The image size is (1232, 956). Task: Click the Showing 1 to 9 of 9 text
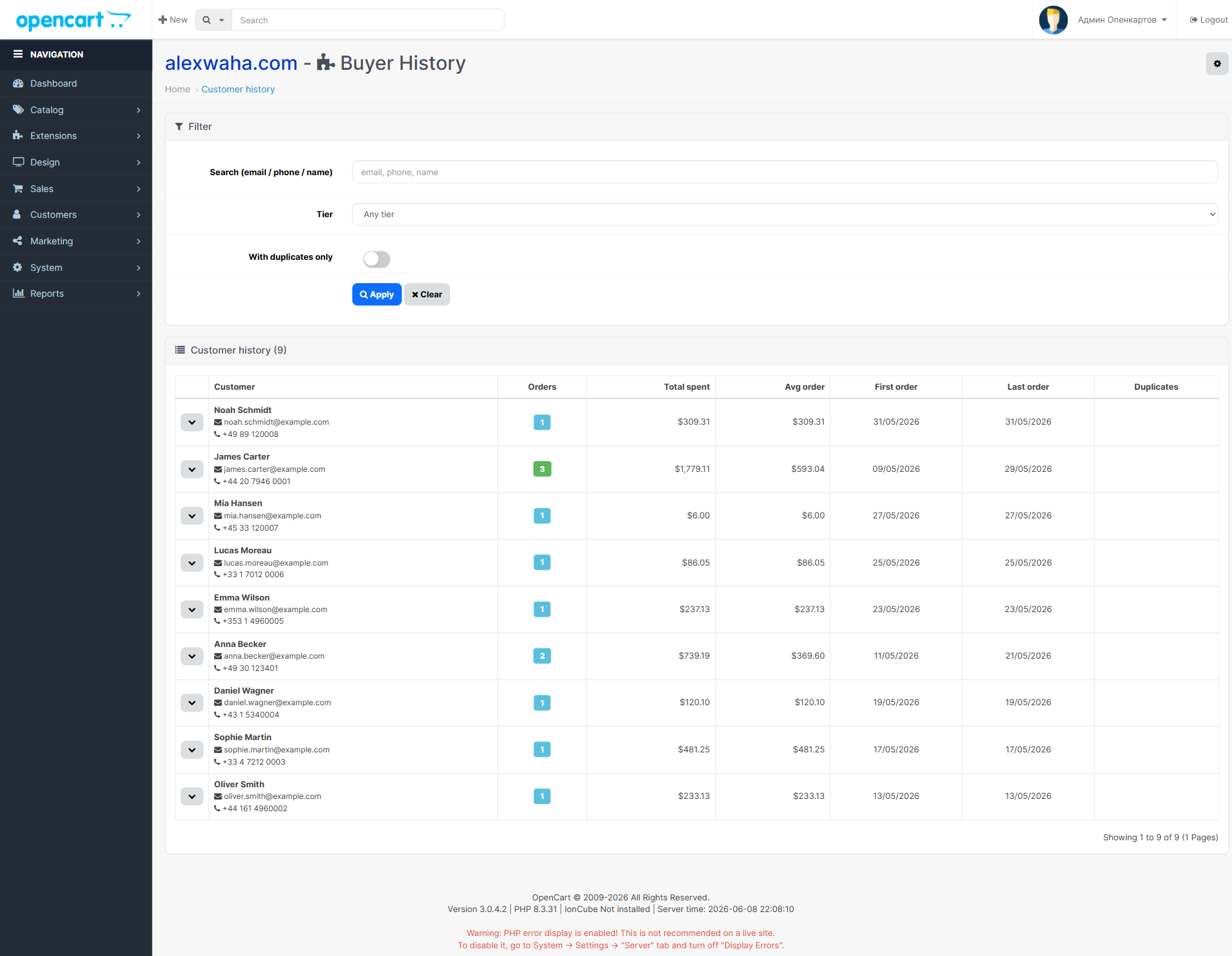pyautogui.click(x=1160, y=838)
